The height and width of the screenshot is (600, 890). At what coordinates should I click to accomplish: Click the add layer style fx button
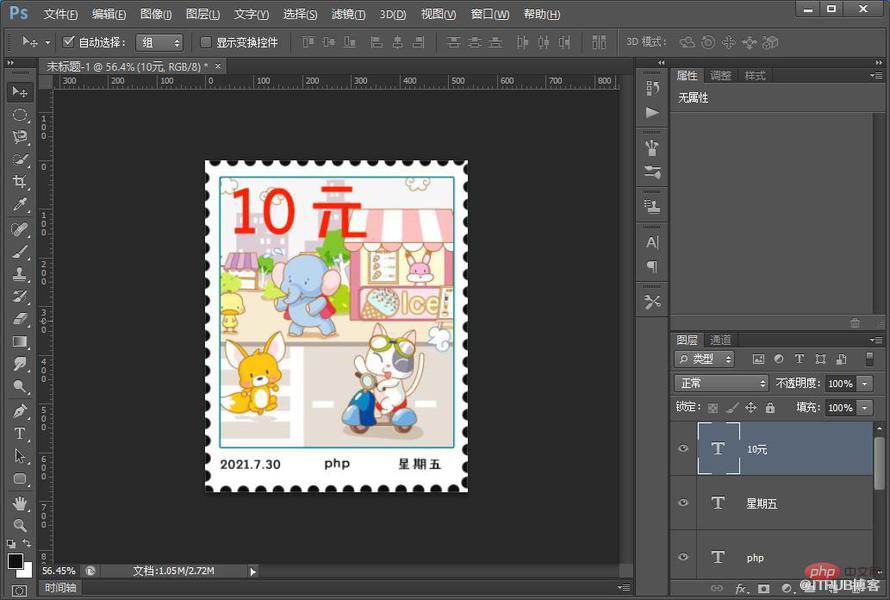pyautogui.click(x=741, y=588)
